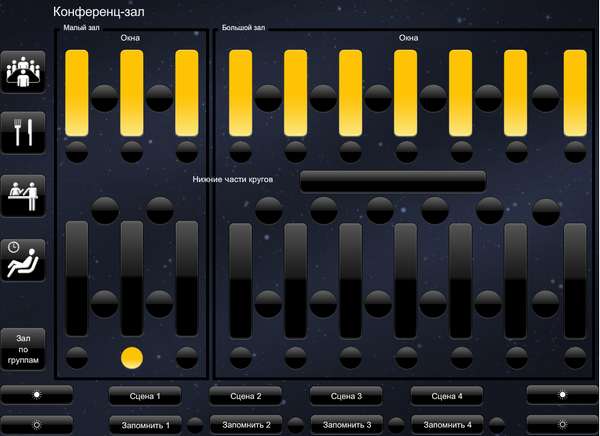Image resolution: width=600 pixels, height=436 pixels.
Task: Set the first dark lower slider in Малый зал
Action: tap(77, 279)
